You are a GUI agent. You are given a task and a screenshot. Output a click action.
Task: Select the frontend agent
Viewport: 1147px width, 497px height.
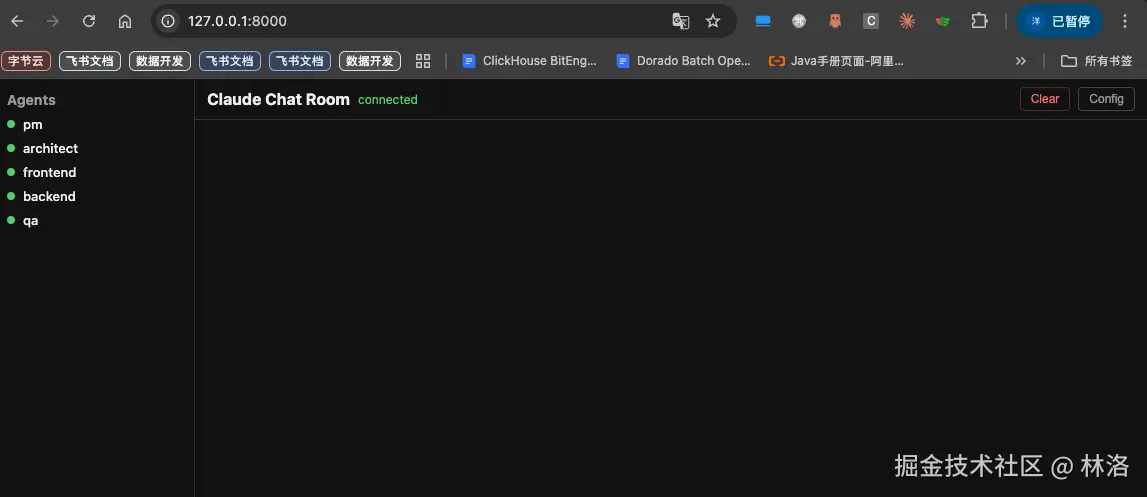click(42, 173)
